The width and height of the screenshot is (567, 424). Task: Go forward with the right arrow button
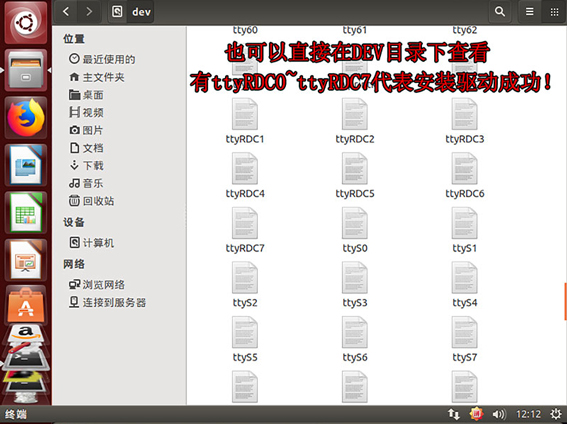[x=89, y=12]
